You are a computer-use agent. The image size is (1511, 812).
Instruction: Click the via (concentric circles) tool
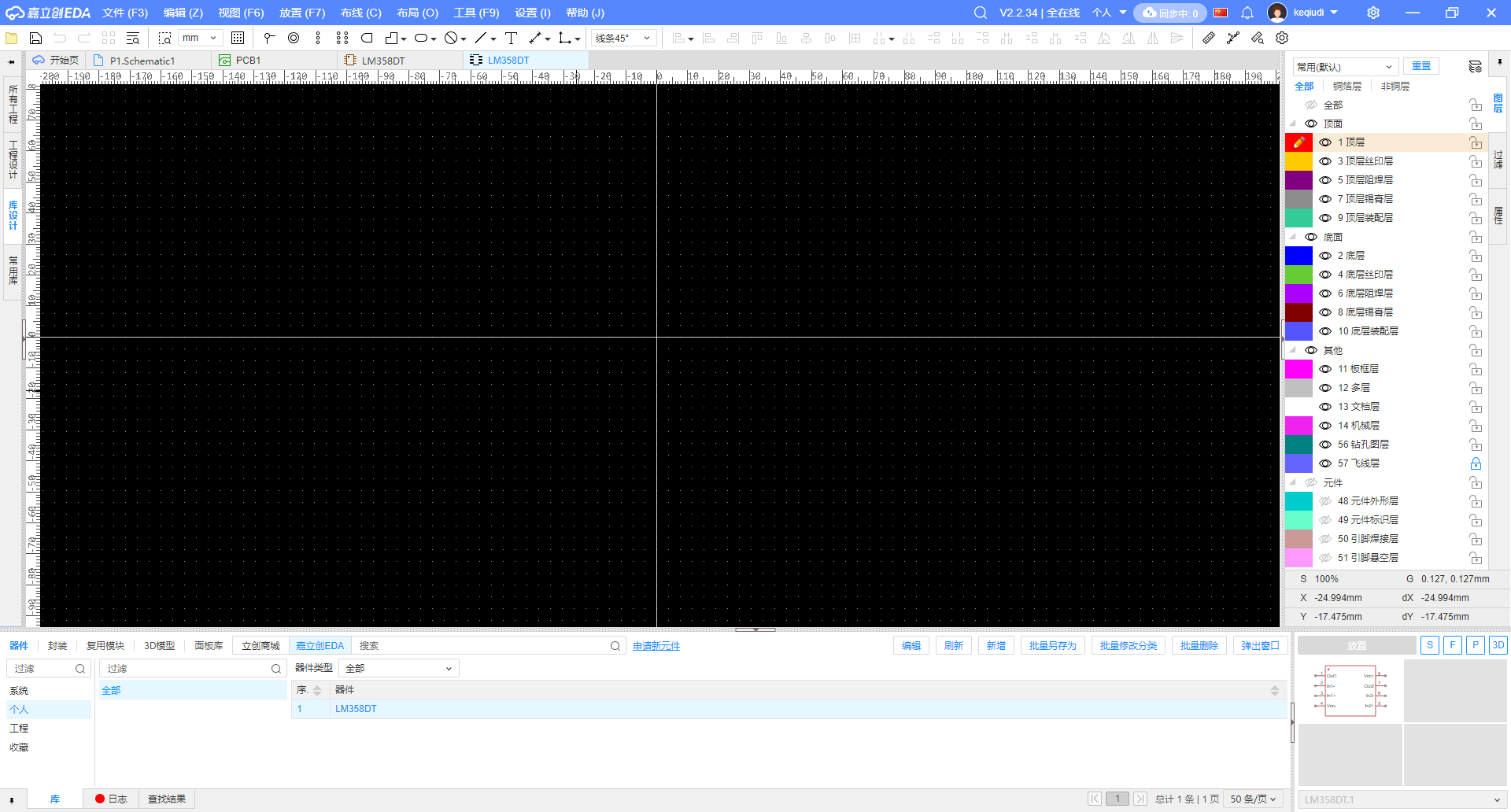[294, 38]
